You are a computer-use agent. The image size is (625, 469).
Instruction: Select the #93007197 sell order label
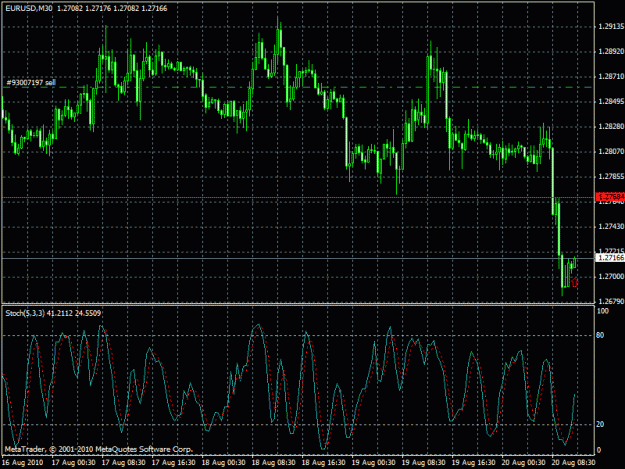[31, 83]
